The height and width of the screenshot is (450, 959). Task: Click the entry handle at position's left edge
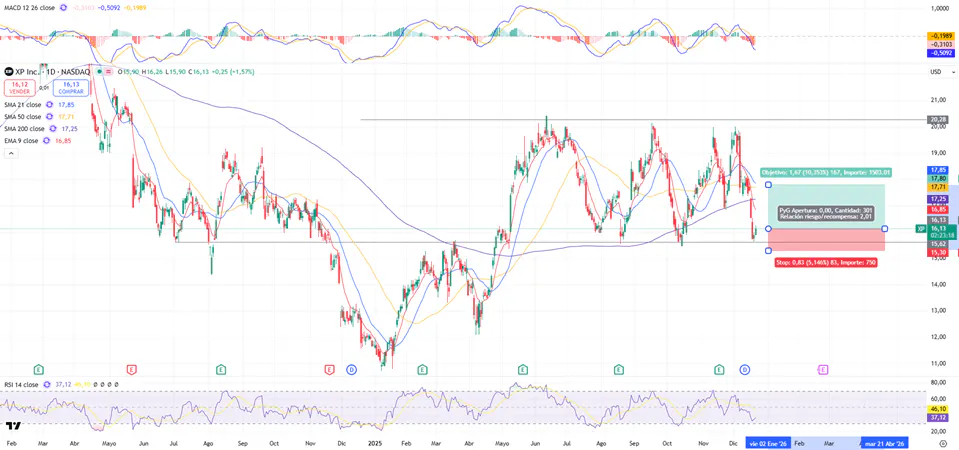tap(768, 229)
